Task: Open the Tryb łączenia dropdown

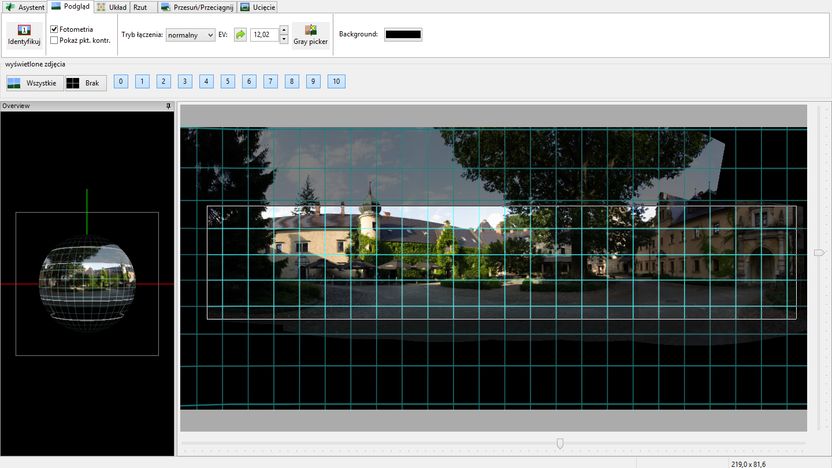Action: (190, 35)
